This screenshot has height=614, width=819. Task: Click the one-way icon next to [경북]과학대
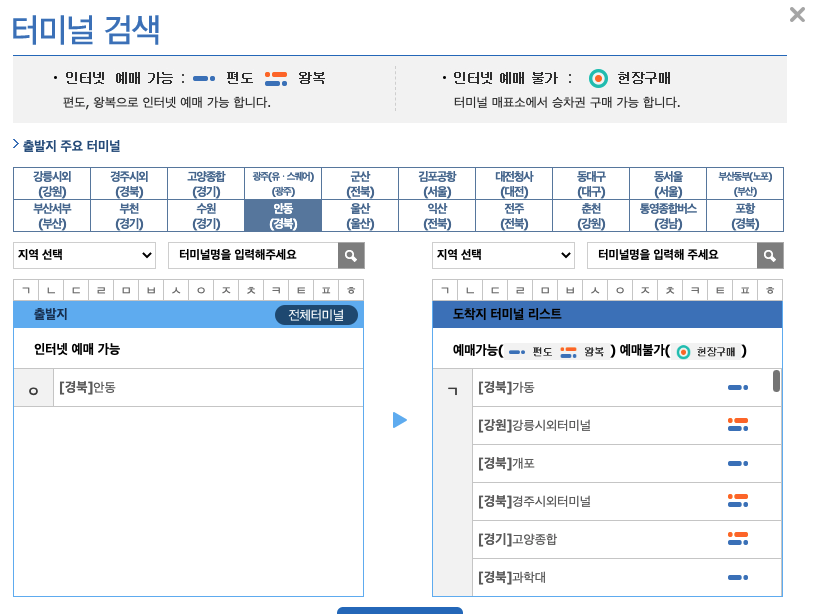[x=739, y=577]
